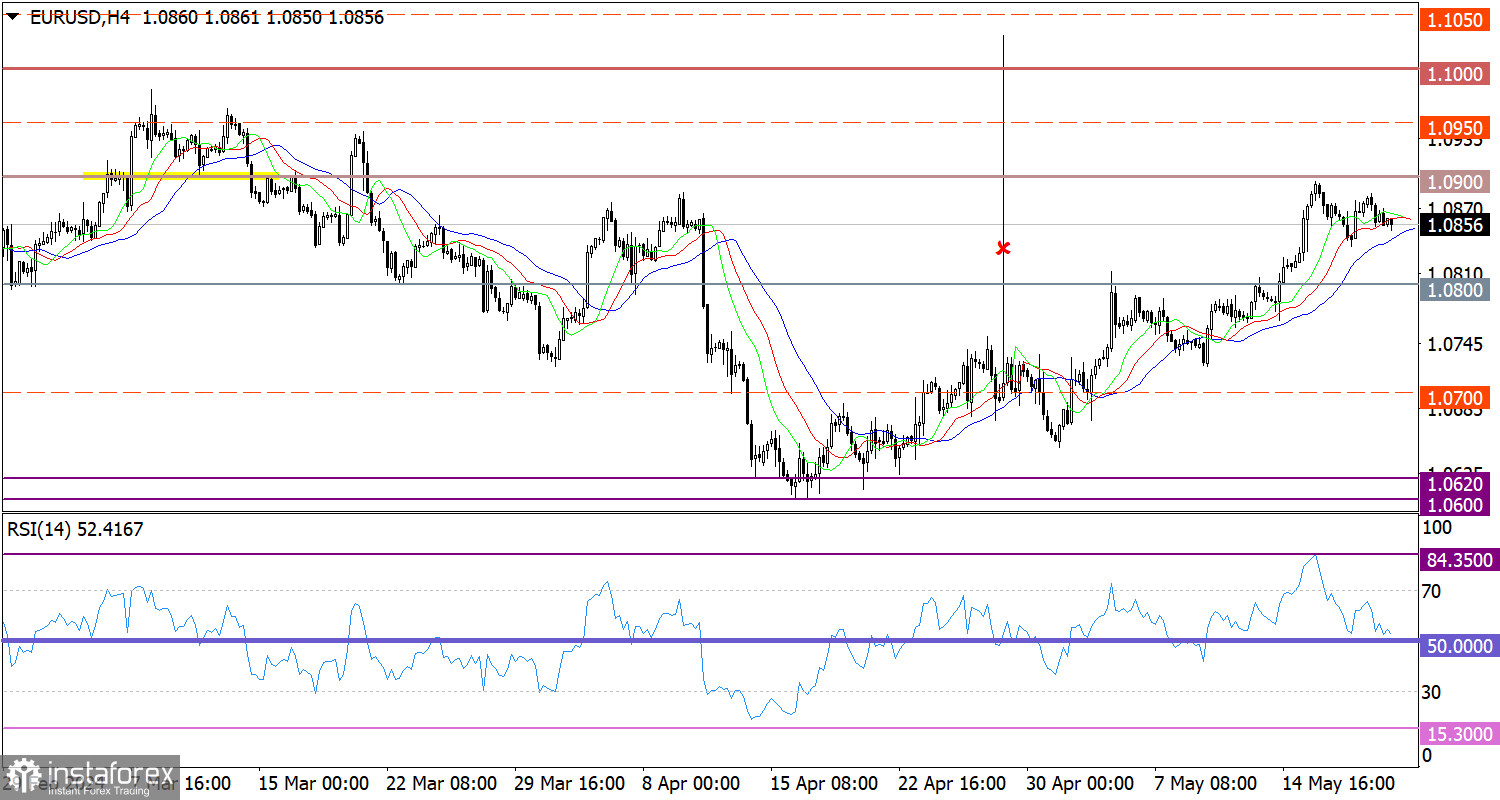
Task: Click the 1.0600 purple price label
Action: coord(1454,505)
